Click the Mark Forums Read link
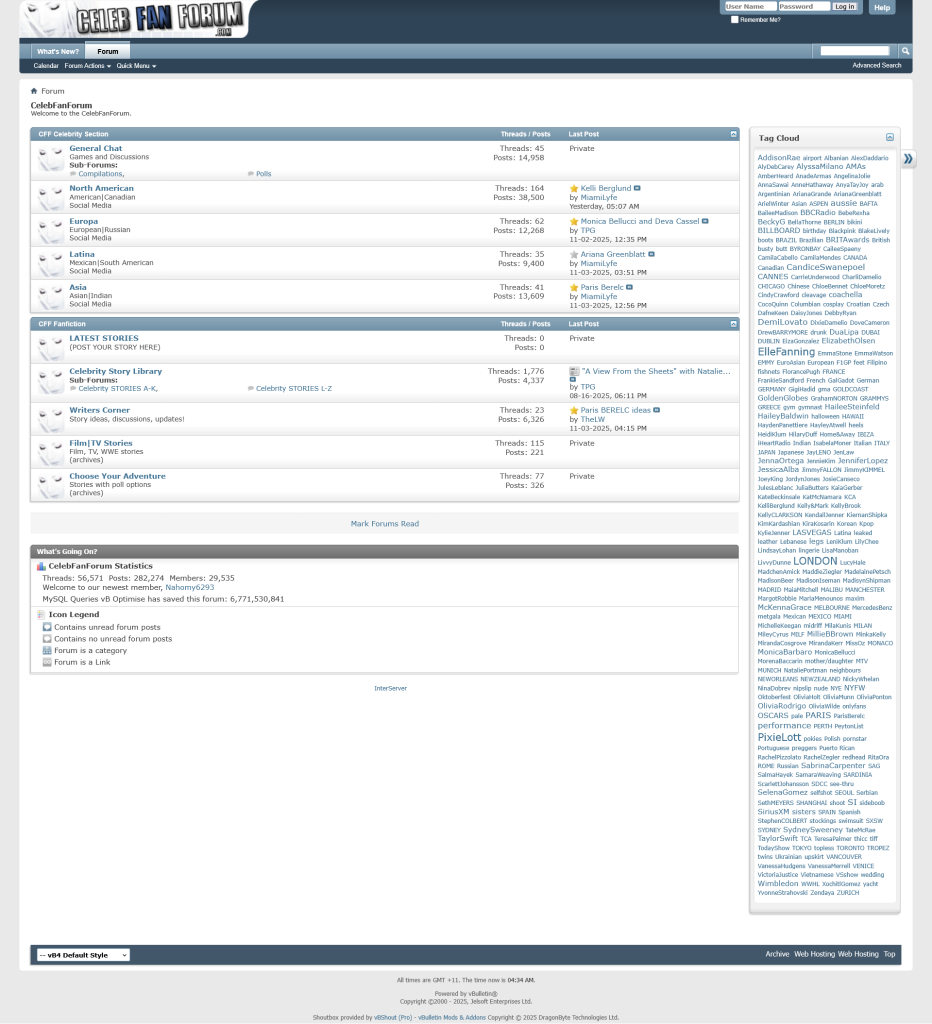 384,523
